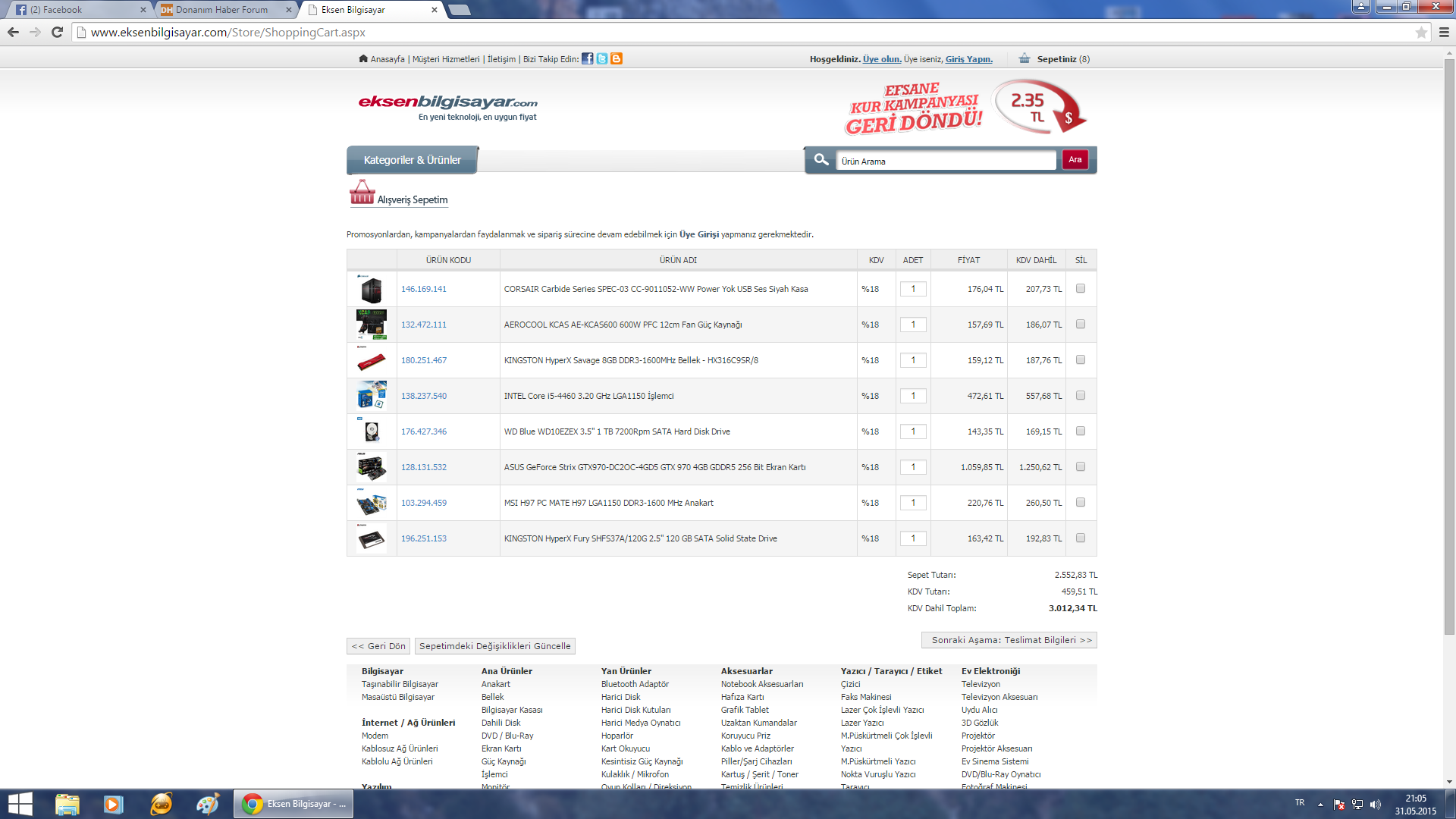Image resolution: width=1456 pixels, height=819 pixels.
Task: Tick delete checkbox for CORSAIR Carbide case
Action: point(1081,288)
